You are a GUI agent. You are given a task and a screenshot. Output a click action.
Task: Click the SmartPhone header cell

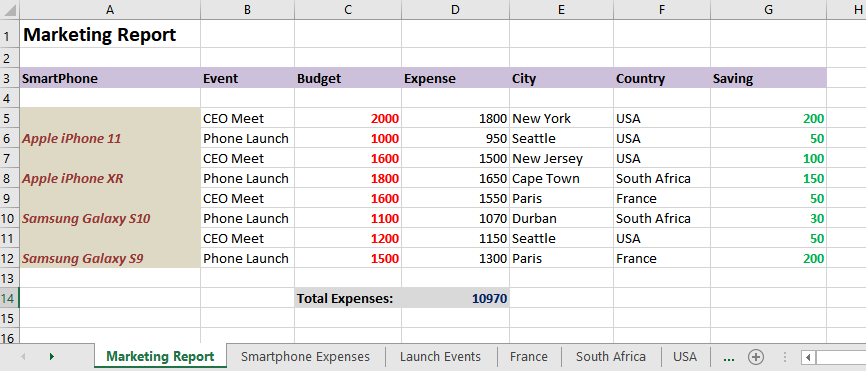pos(110,78)
